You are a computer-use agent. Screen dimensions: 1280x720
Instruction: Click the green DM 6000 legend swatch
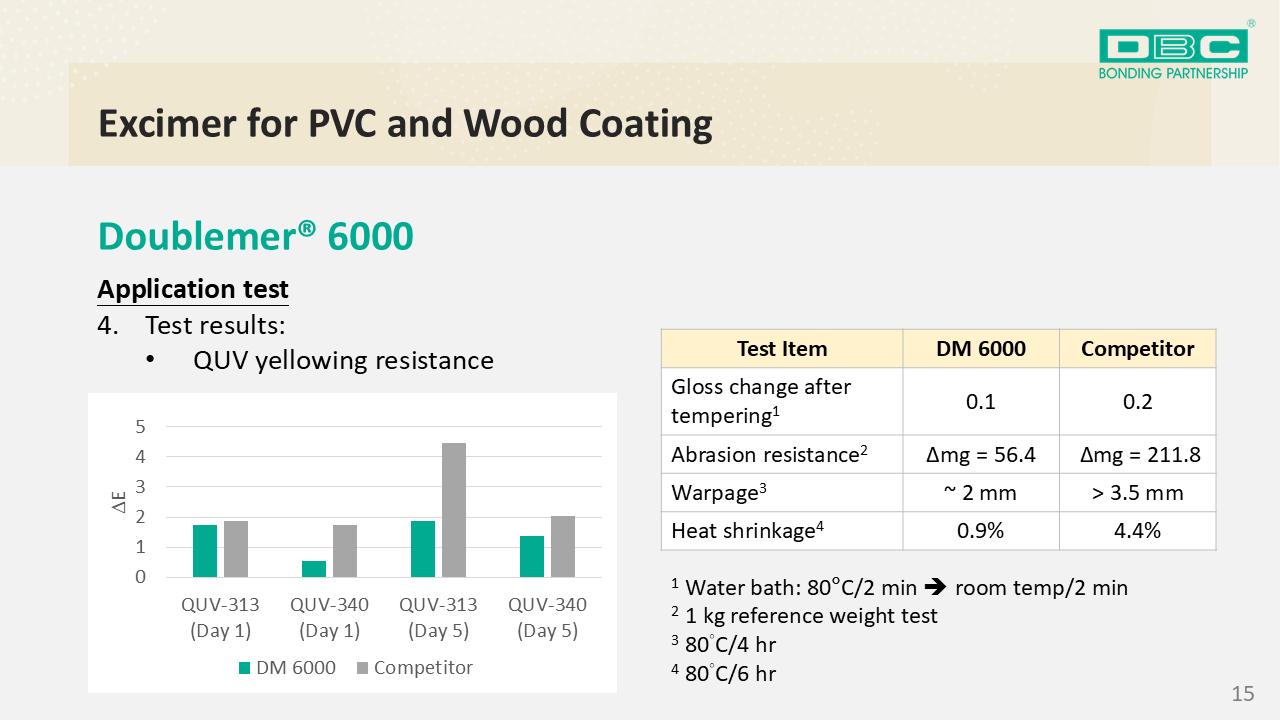tap(244, 668)
